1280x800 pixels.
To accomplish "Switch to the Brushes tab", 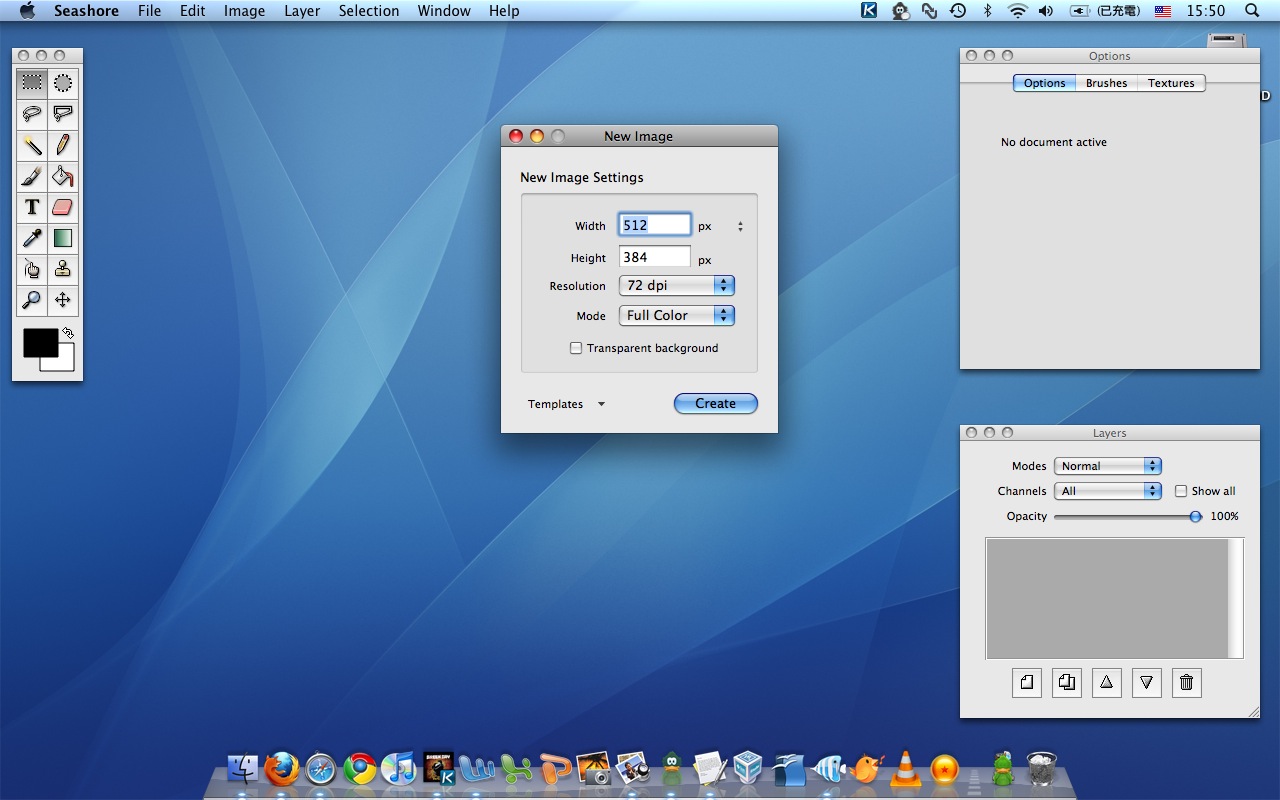I will (x=1106, y=83).
